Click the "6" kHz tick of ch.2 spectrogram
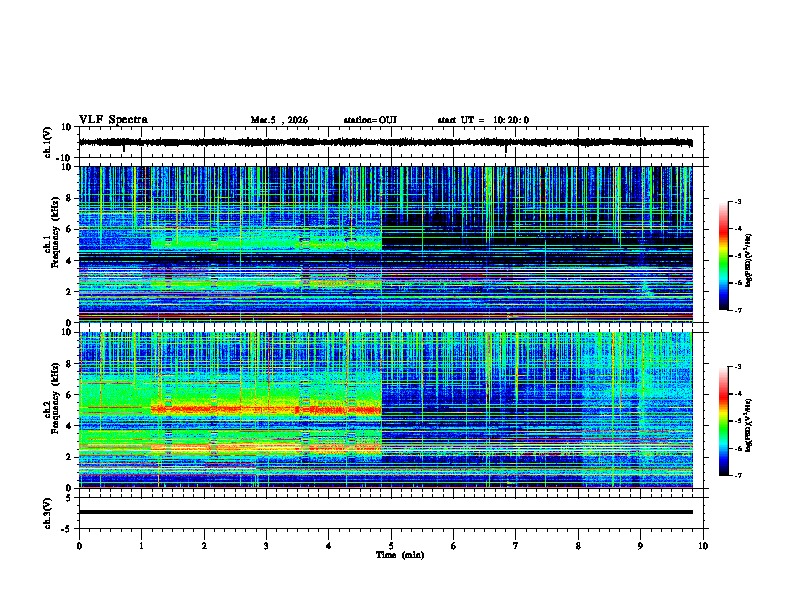Viewport: 792px width, 612px height. click(69, 395)
